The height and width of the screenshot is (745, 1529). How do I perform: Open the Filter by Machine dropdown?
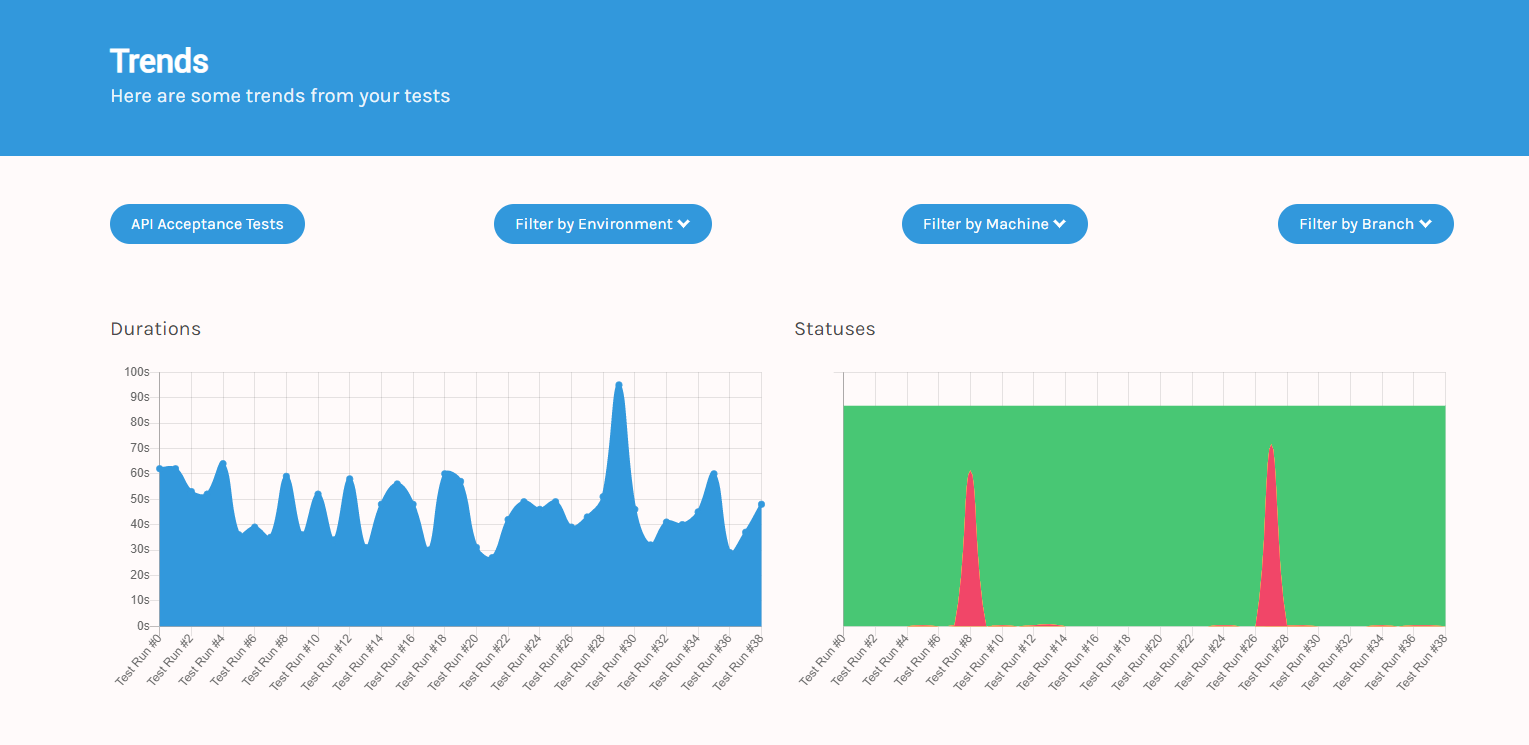995,224
